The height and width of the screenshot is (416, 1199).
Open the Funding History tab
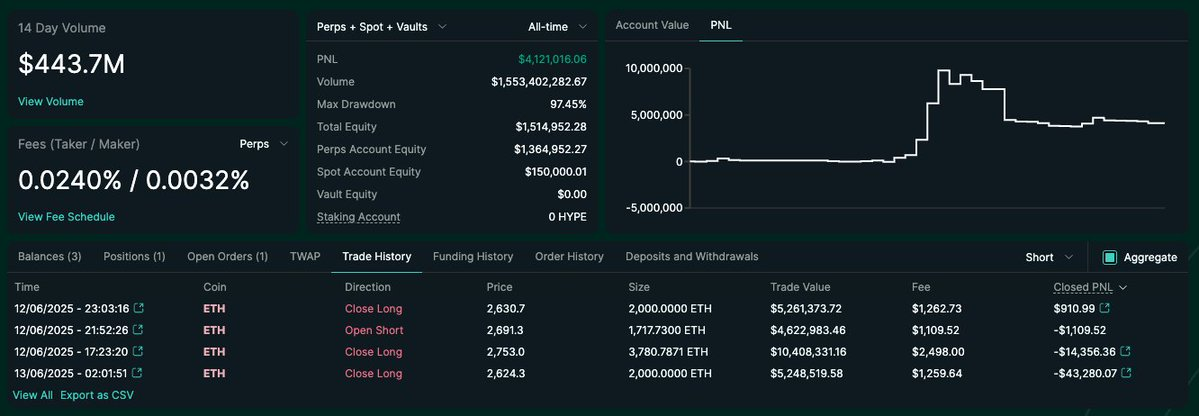click(473, 257)
